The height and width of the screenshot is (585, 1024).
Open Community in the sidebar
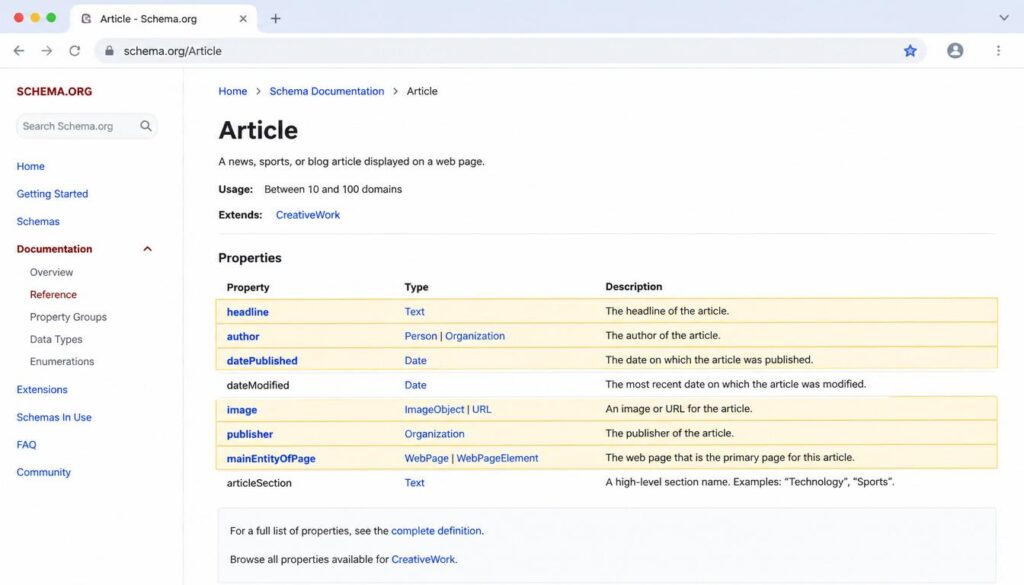point(44,472)
